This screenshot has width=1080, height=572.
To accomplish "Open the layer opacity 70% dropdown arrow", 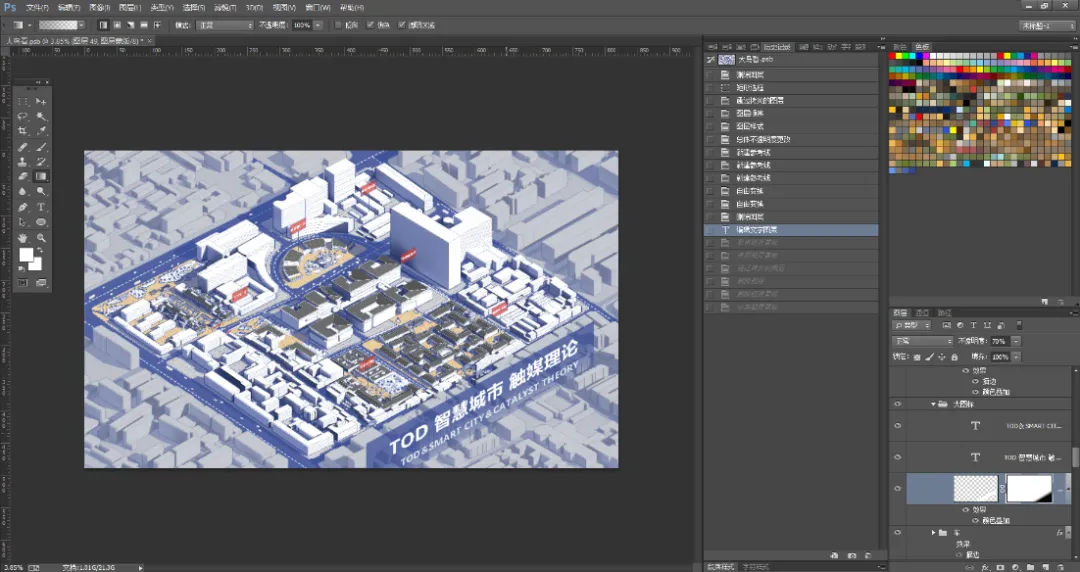I will 1016,341.
